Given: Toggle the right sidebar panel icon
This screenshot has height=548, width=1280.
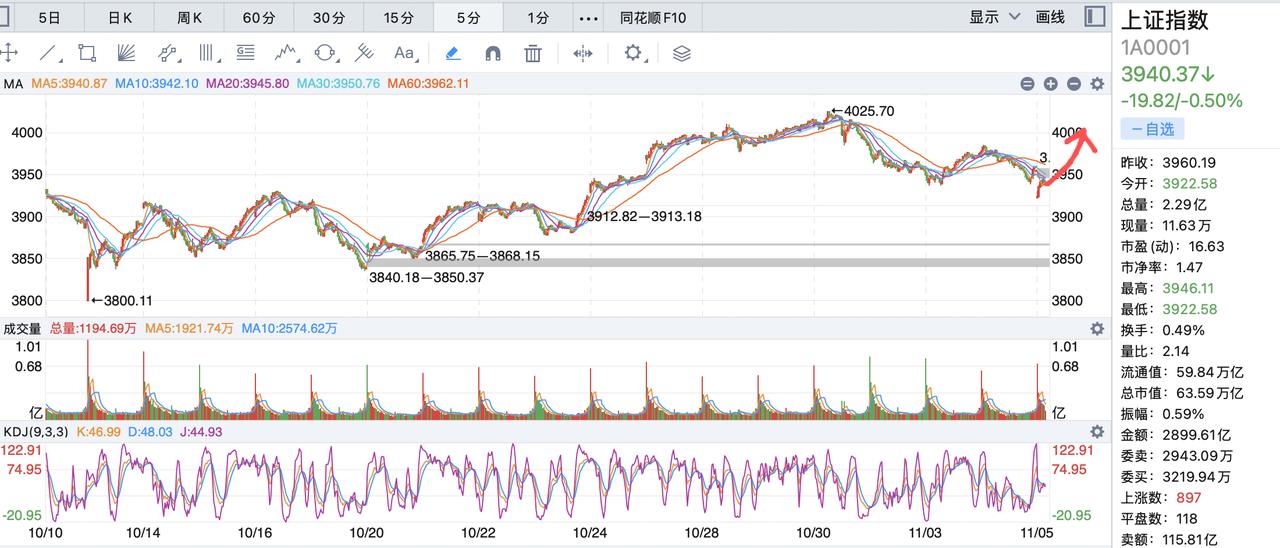Looking at the screenshot, I should tap(1095, 17).
